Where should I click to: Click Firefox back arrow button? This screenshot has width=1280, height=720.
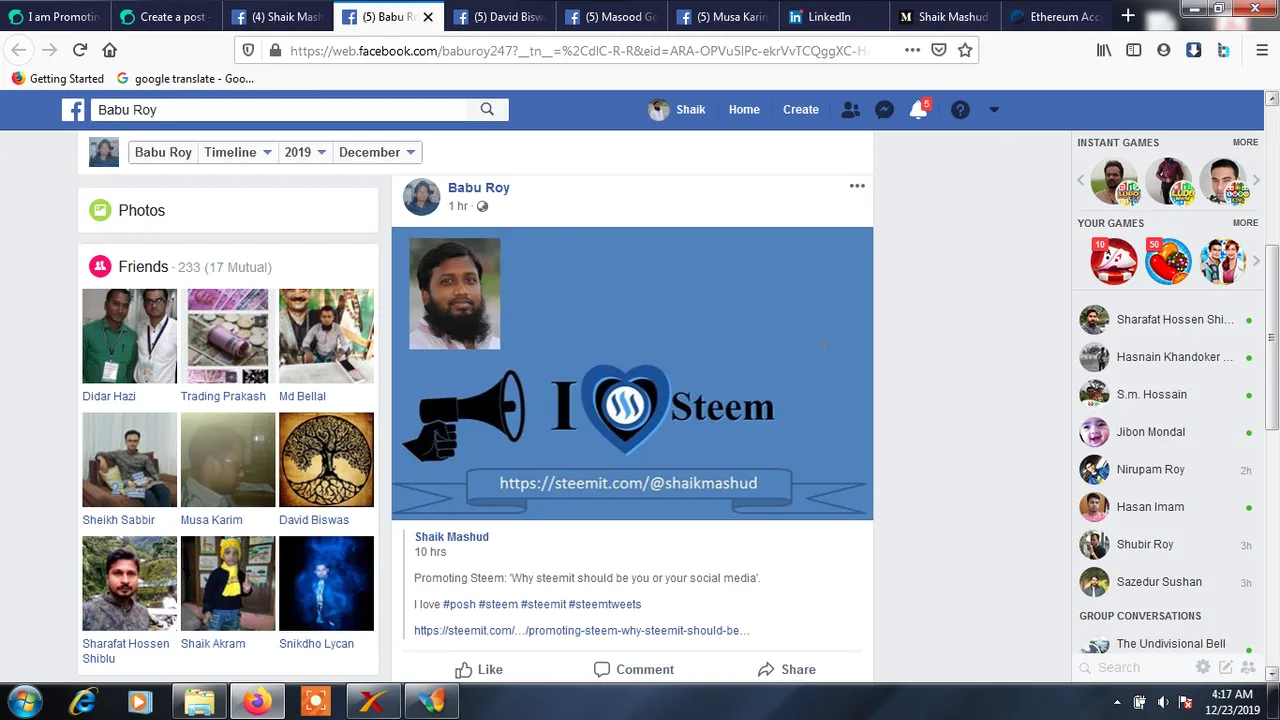coord(19,50)
